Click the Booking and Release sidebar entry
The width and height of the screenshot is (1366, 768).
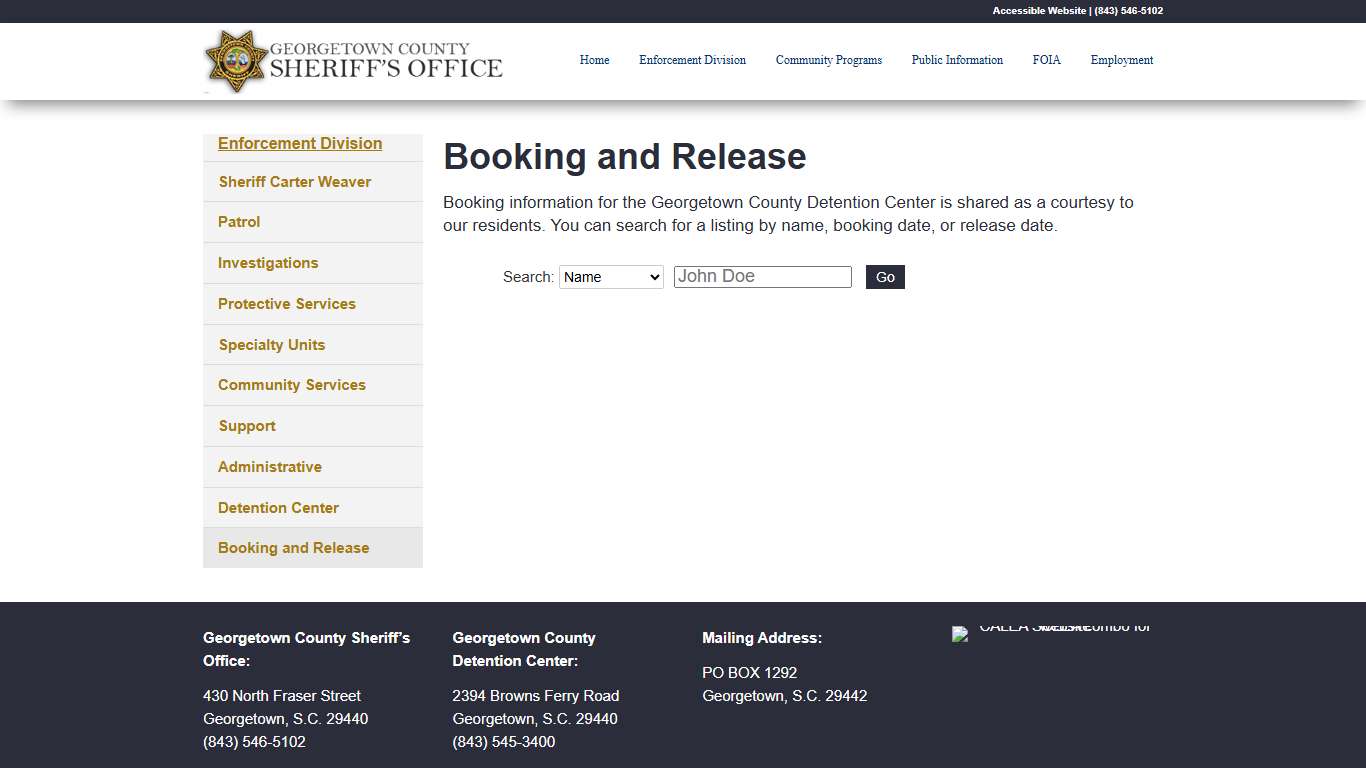tap(293, 547)
